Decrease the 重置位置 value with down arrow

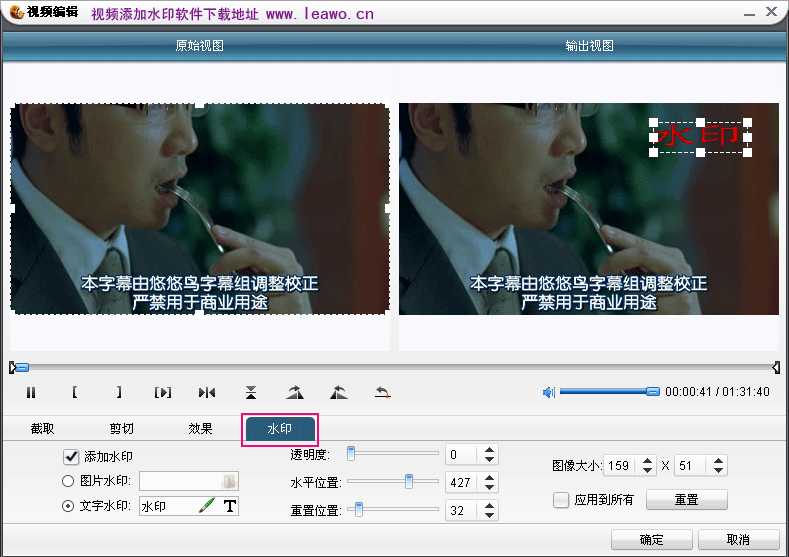[489, 515]
